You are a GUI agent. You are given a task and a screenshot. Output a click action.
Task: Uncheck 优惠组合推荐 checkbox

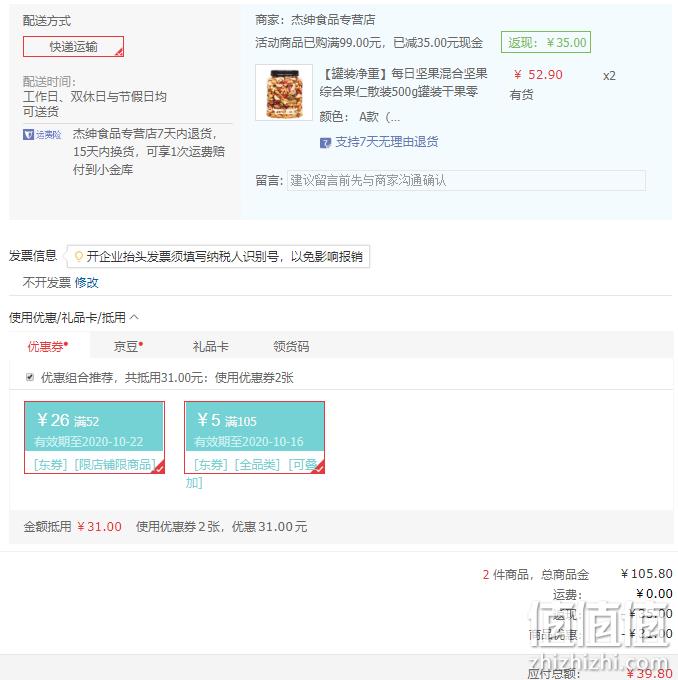pos(29,377)
